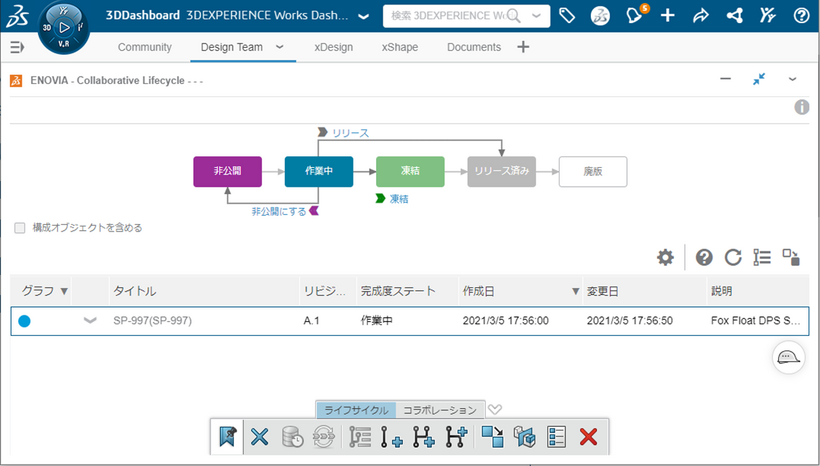820x466 pixels.
Task: Click the リリース transition link
Action: point(350,133)
